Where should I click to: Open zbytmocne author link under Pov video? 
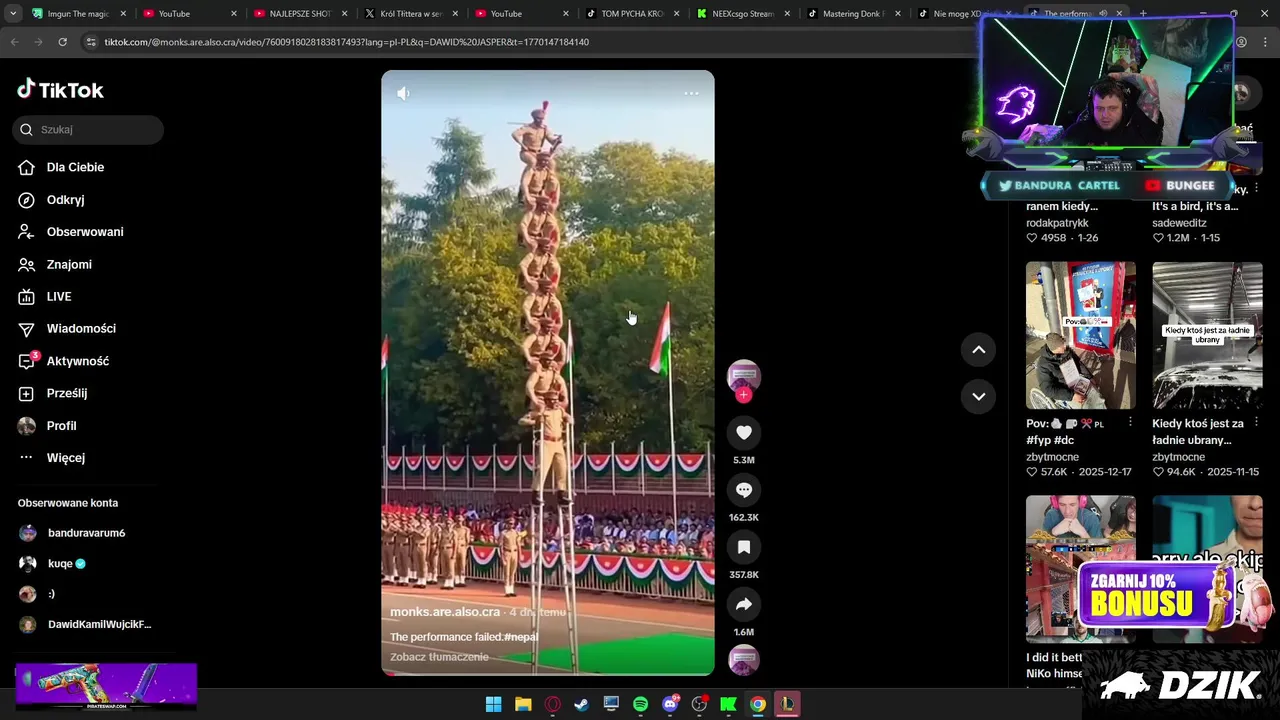[x=1053, y=457]
